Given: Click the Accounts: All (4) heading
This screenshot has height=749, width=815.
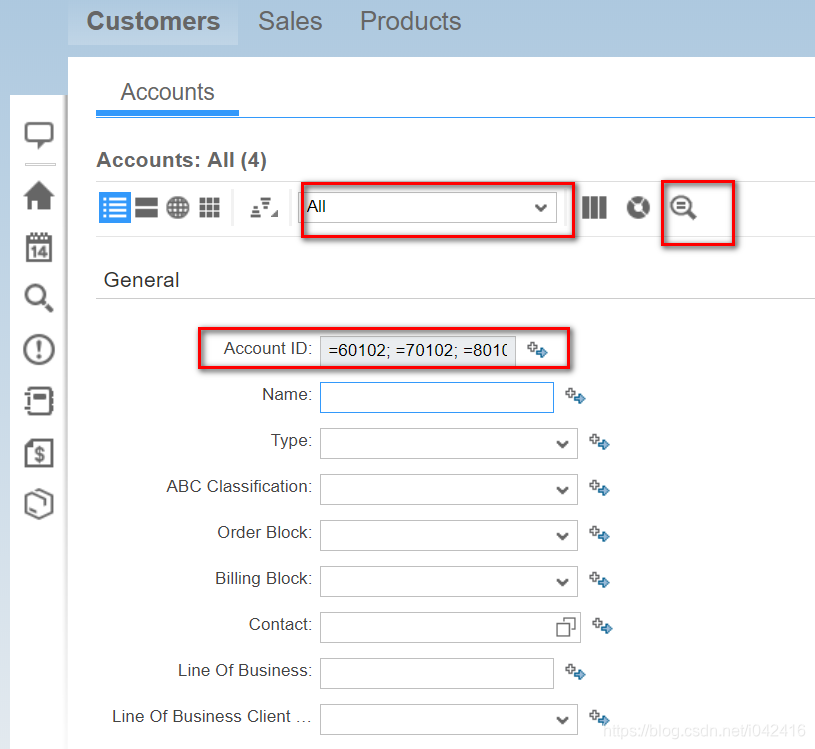Looking at the screenshot, I should point(181,160).
